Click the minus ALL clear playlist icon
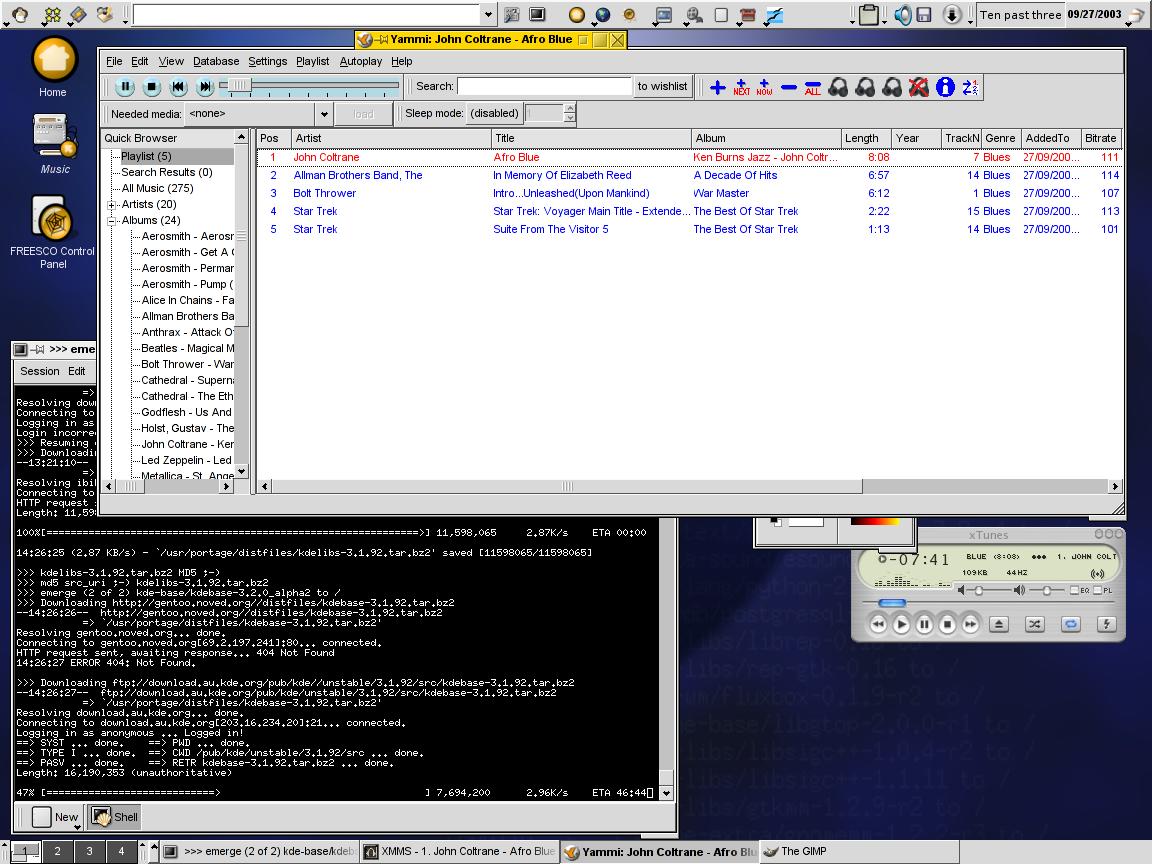1152x864 pixels. point(813,88)
